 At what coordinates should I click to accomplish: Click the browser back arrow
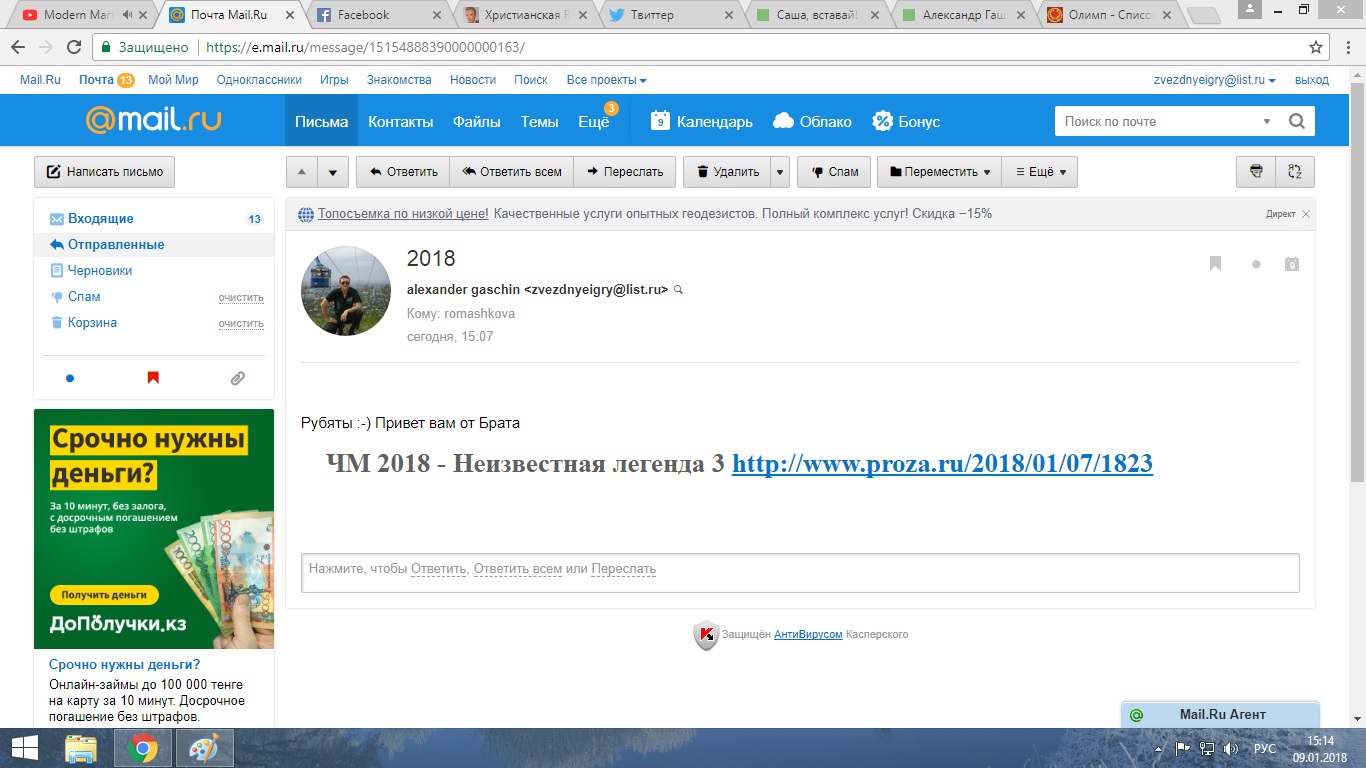coord(19,47)
